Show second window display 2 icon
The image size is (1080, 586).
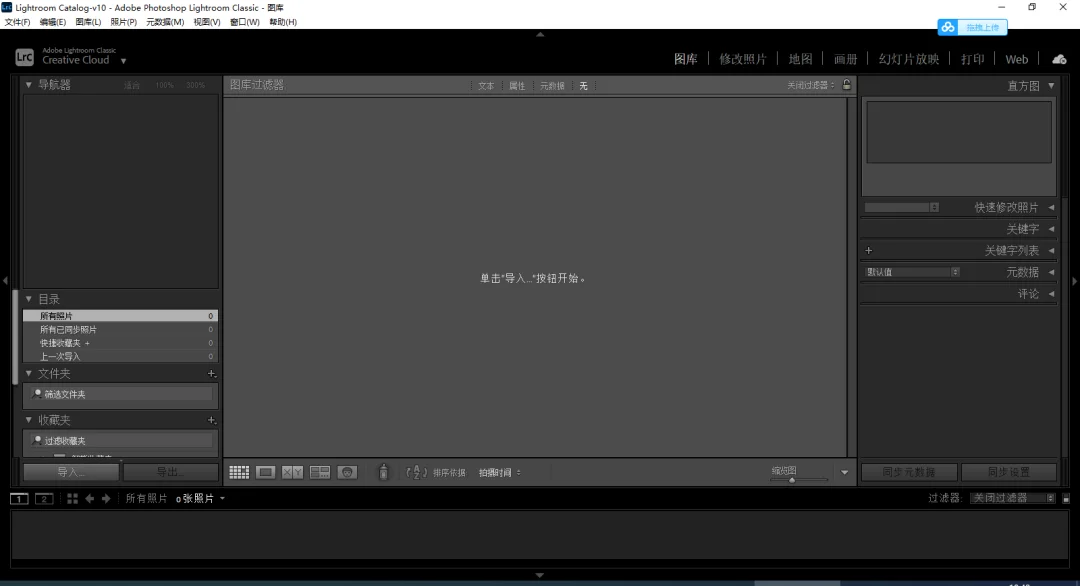coord(44,499)
